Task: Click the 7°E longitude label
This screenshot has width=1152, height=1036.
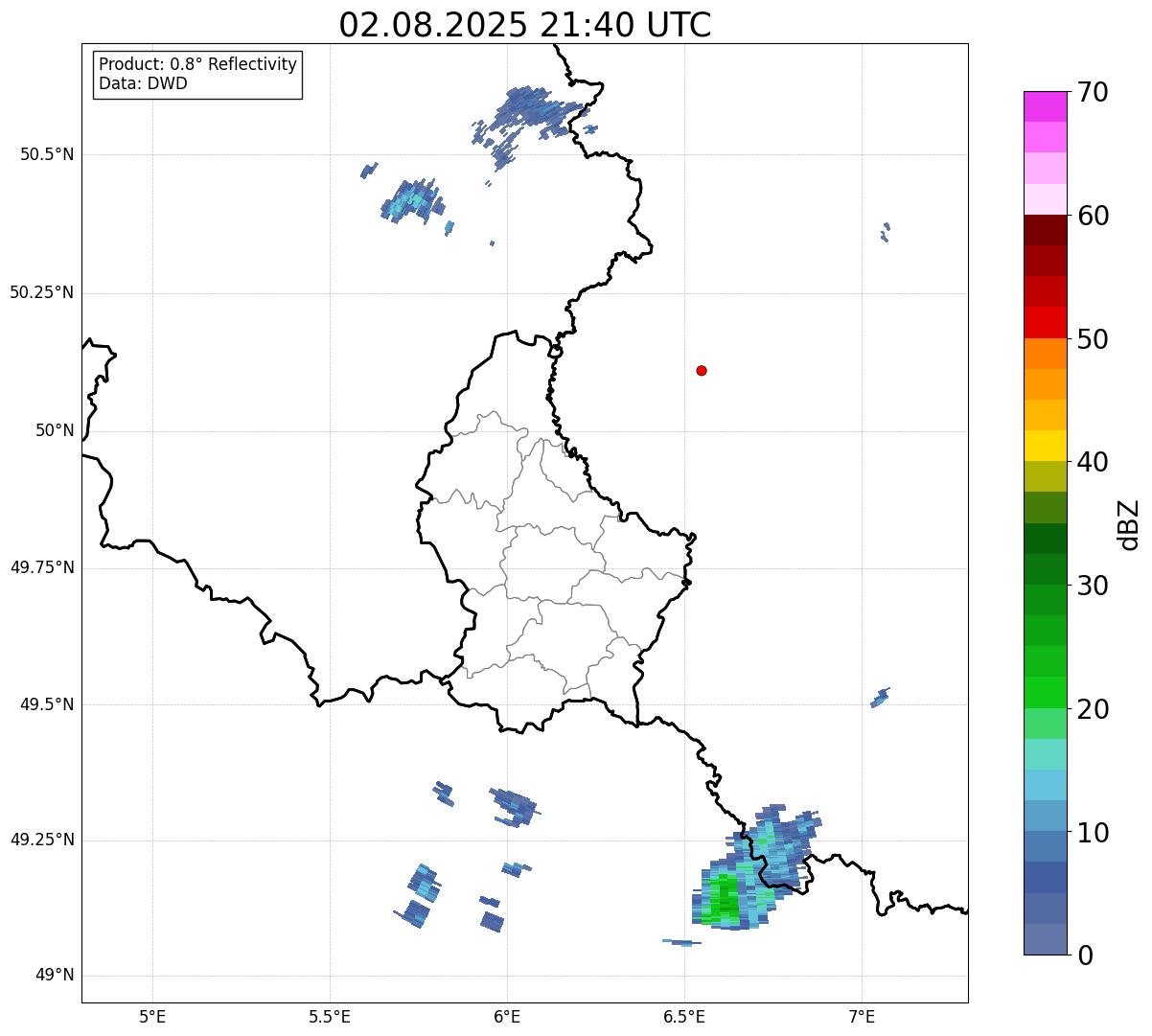Action: click(862, 1017)
